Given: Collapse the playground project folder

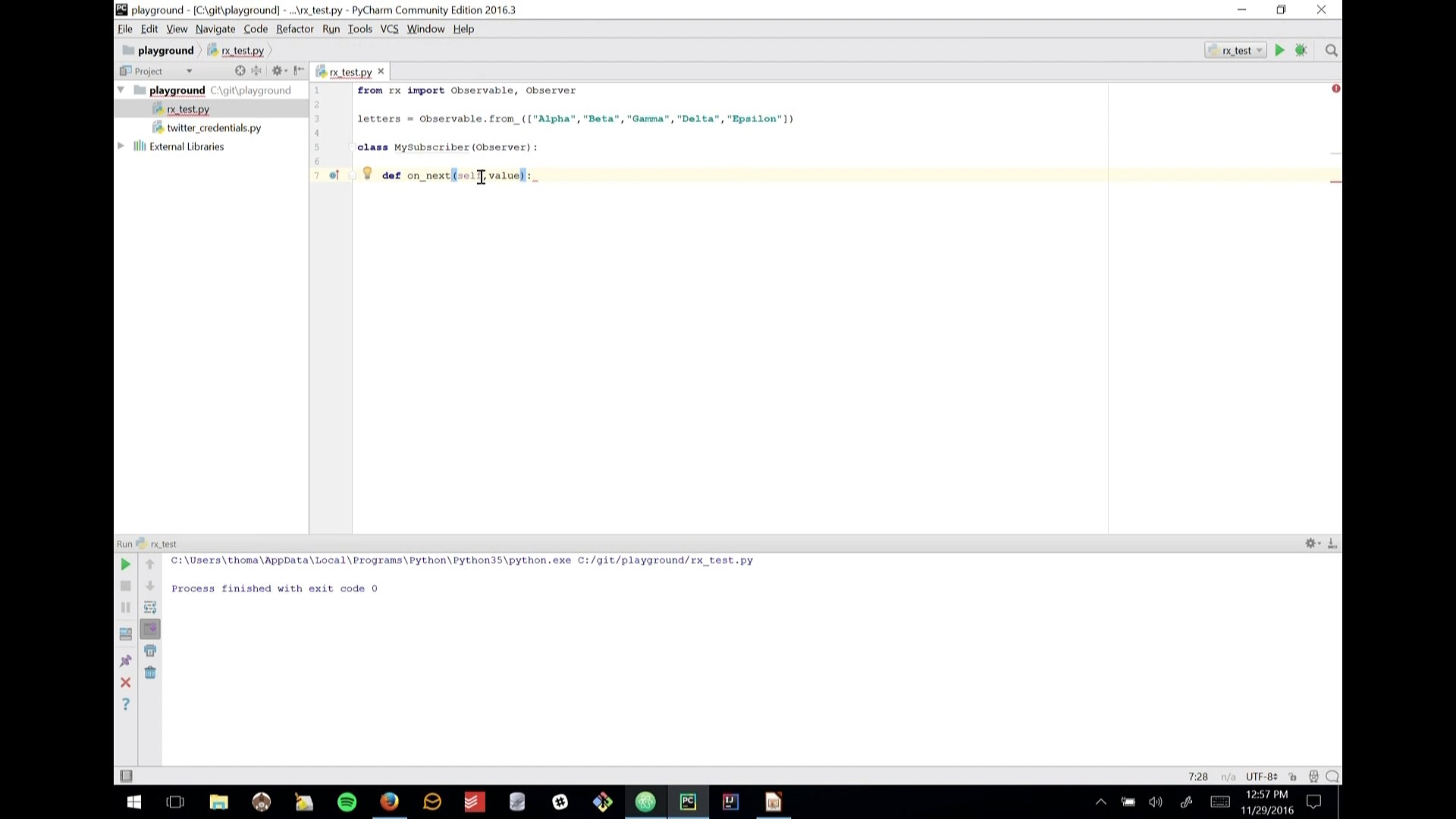Looking at the screenshot, I should coord(121,89).
